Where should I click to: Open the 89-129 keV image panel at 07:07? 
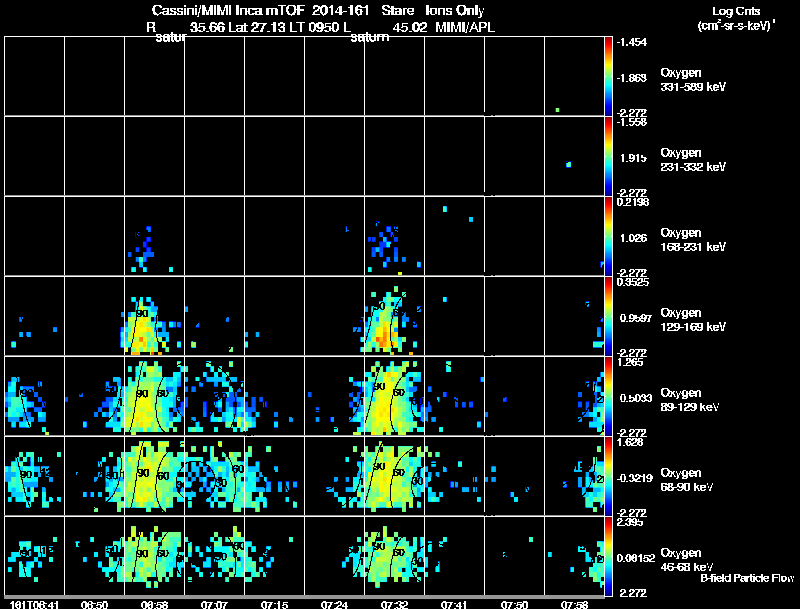tap(214, 396)
